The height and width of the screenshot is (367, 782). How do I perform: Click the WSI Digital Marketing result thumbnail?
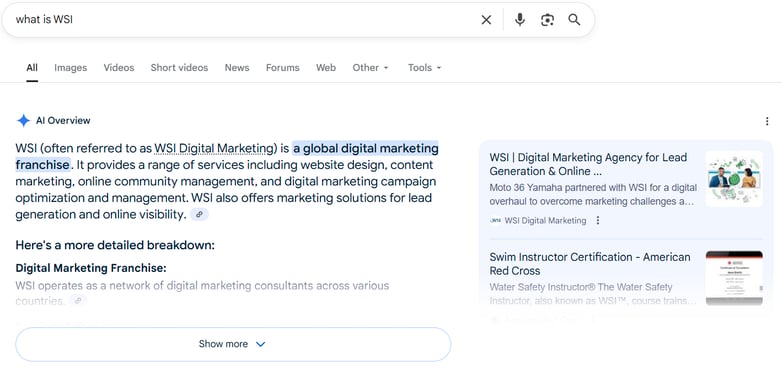click(x=734, y=179)
